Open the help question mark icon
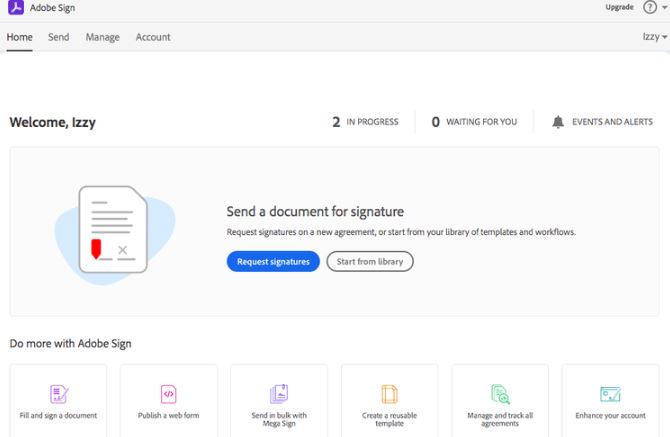 650,7
